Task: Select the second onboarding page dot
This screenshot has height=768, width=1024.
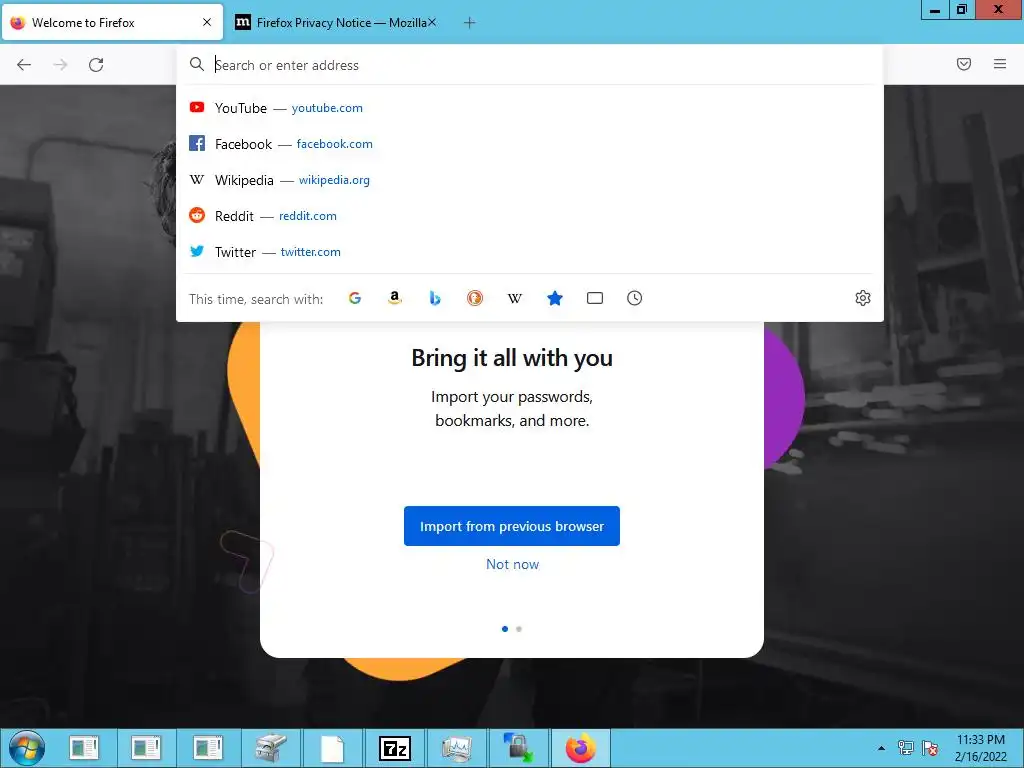Action: click(519, 629)
